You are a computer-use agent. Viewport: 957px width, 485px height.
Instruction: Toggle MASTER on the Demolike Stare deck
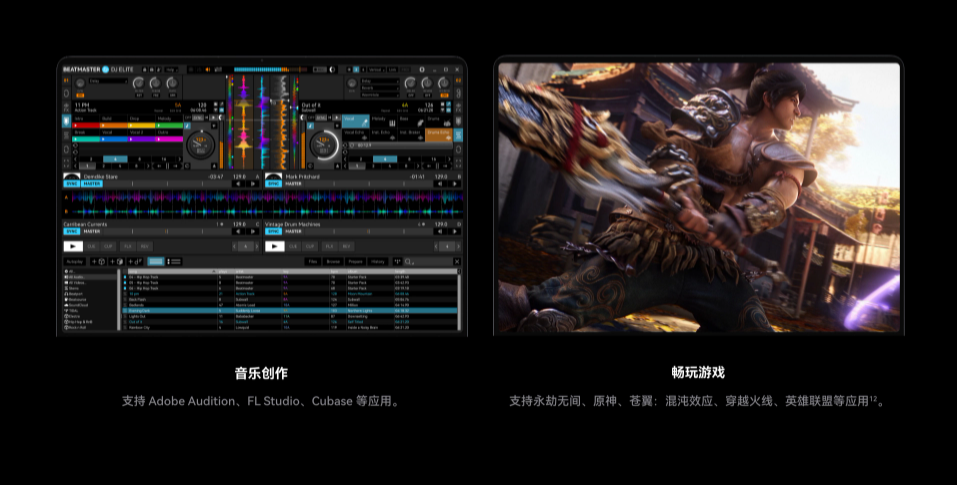click(92, 184)
